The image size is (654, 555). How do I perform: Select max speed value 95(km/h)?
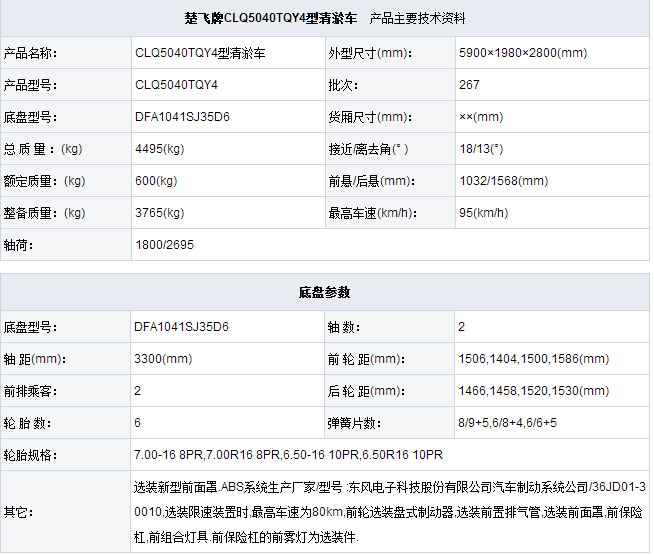[483, 213]
